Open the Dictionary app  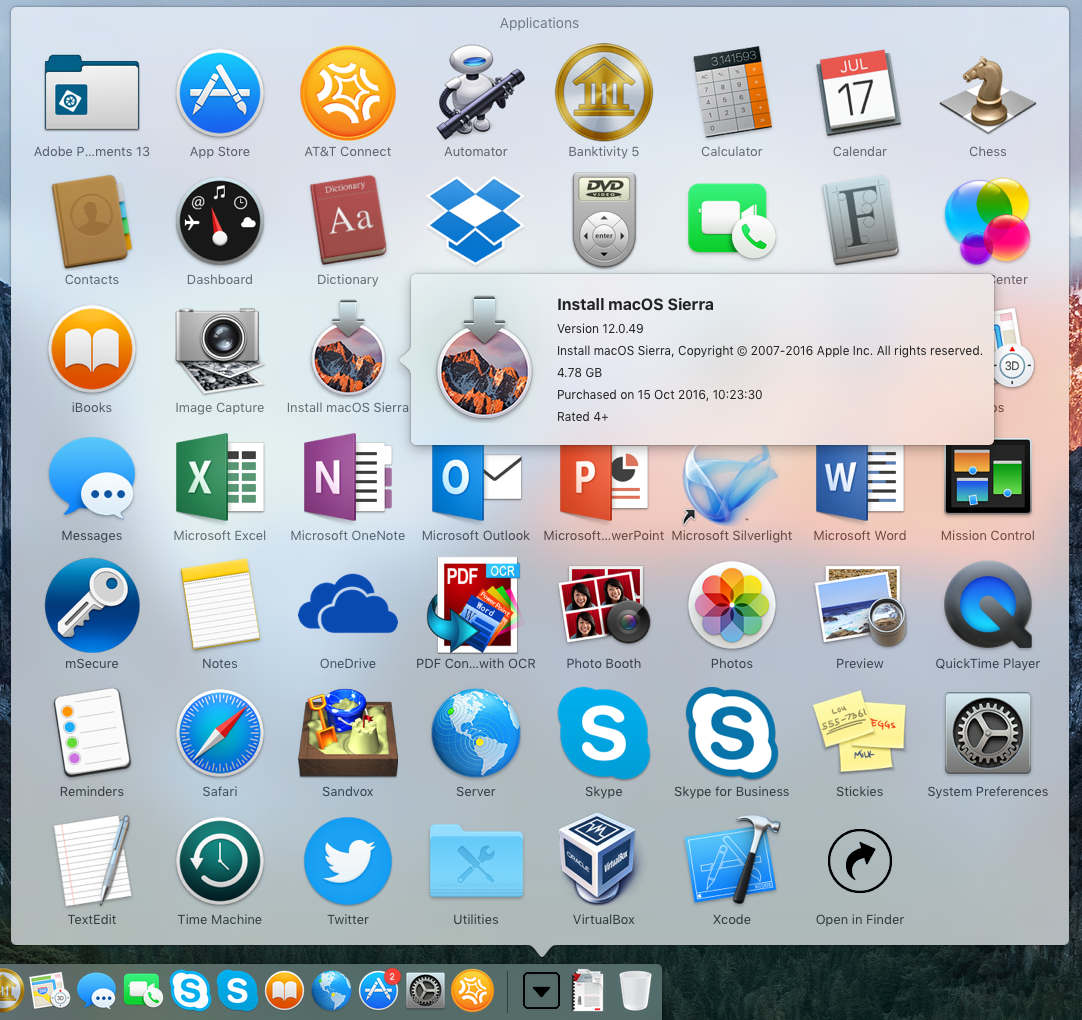pos(348,221)
